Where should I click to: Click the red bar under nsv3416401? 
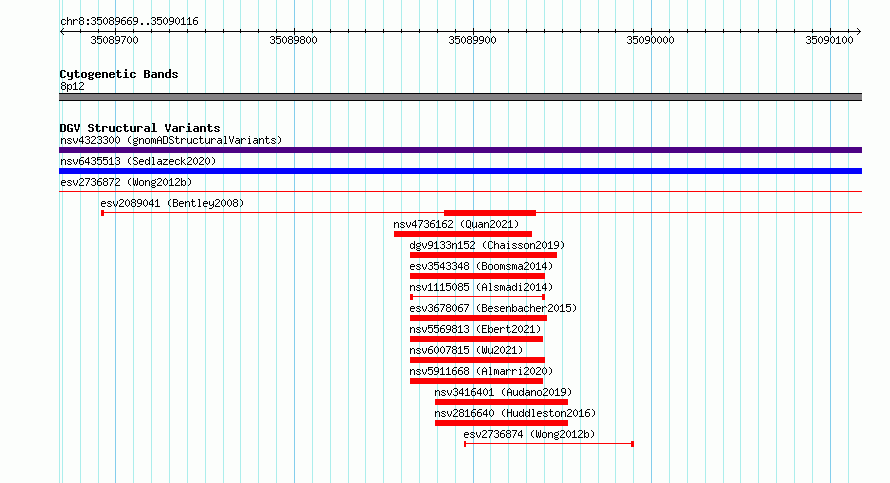coord(501,402)
